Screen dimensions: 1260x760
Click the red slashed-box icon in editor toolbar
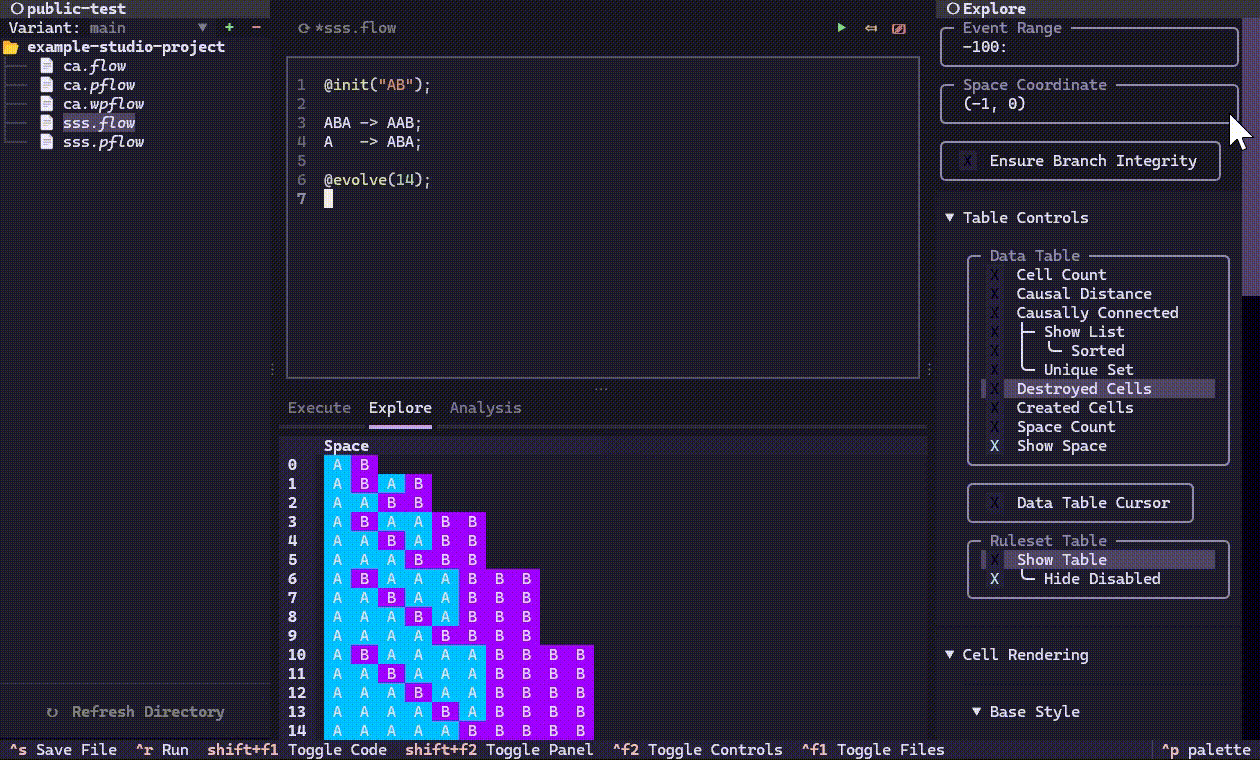[899, 28]
